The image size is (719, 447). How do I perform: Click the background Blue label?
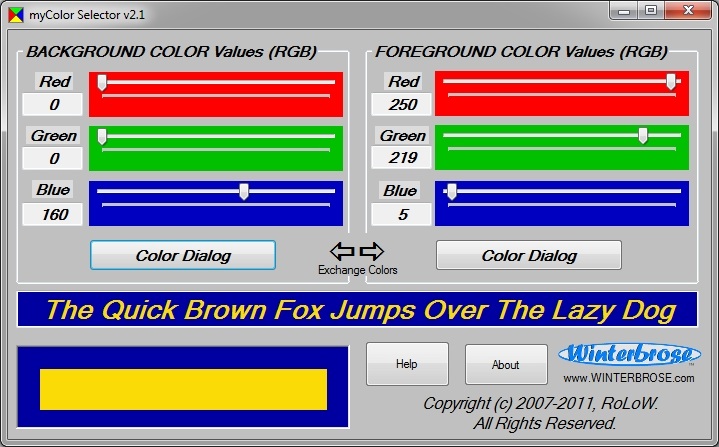pos(53,190)
